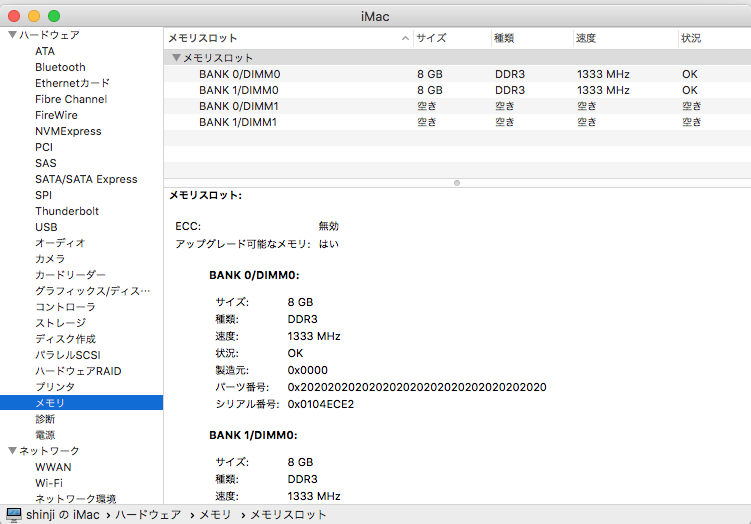This screenshot has height=524, width=751.
Task: Click ハードウェア in the path bar
Action: coord(148,515)
